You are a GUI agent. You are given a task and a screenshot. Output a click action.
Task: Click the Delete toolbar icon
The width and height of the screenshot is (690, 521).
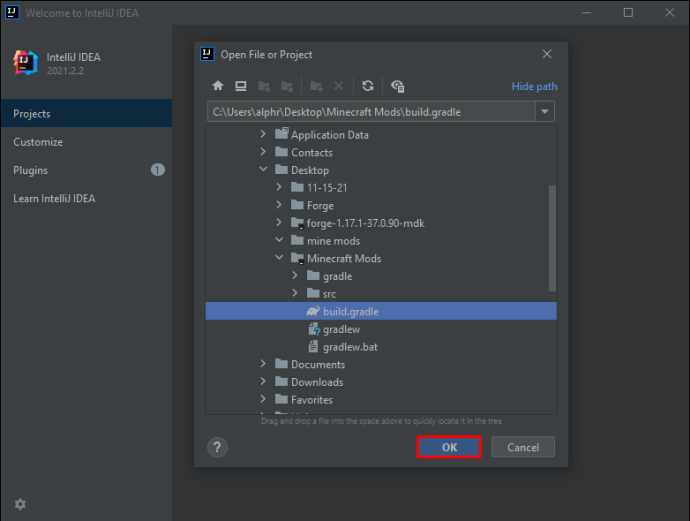pos(338,86)
